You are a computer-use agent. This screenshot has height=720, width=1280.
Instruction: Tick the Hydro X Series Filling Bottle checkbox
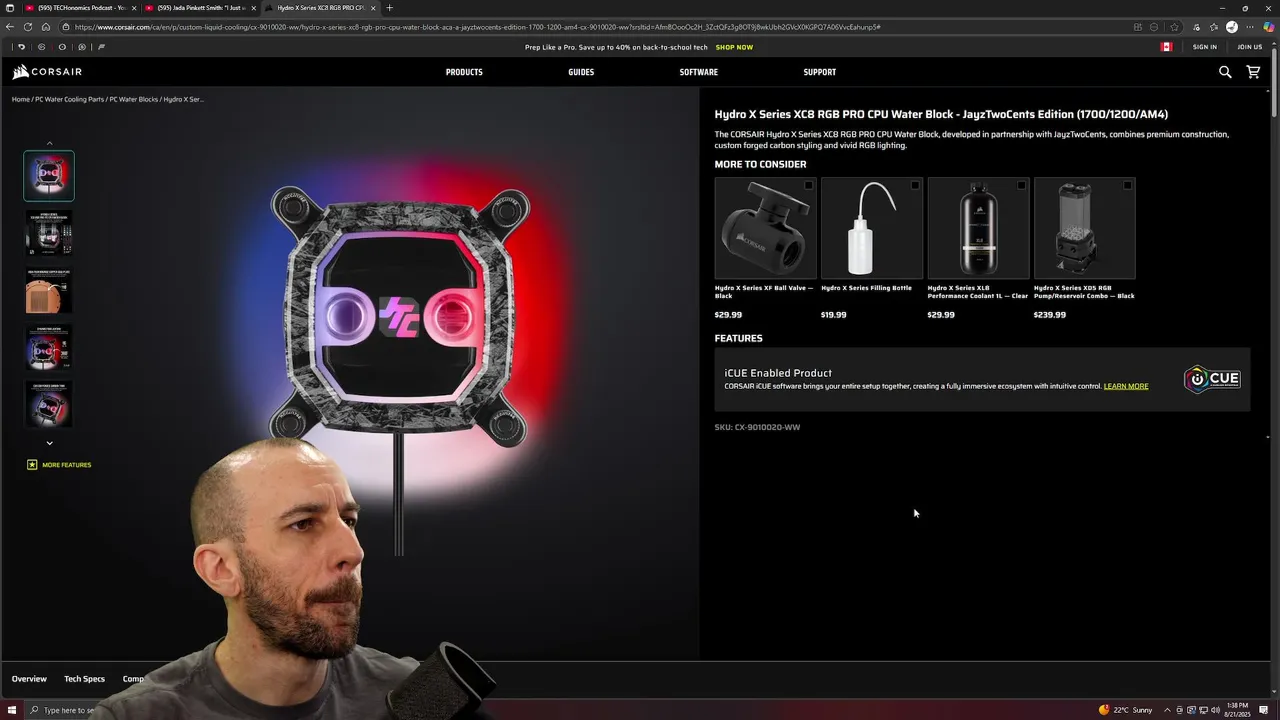pos(915,185)
